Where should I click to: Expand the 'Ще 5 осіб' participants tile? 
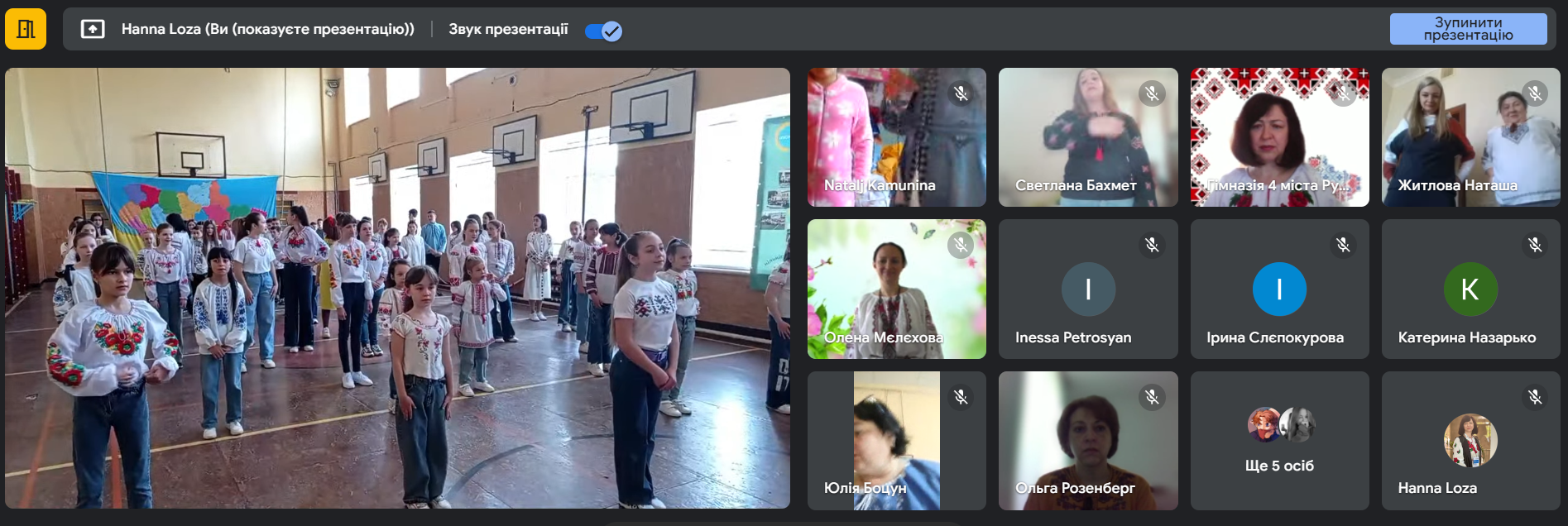[1279, 441]
